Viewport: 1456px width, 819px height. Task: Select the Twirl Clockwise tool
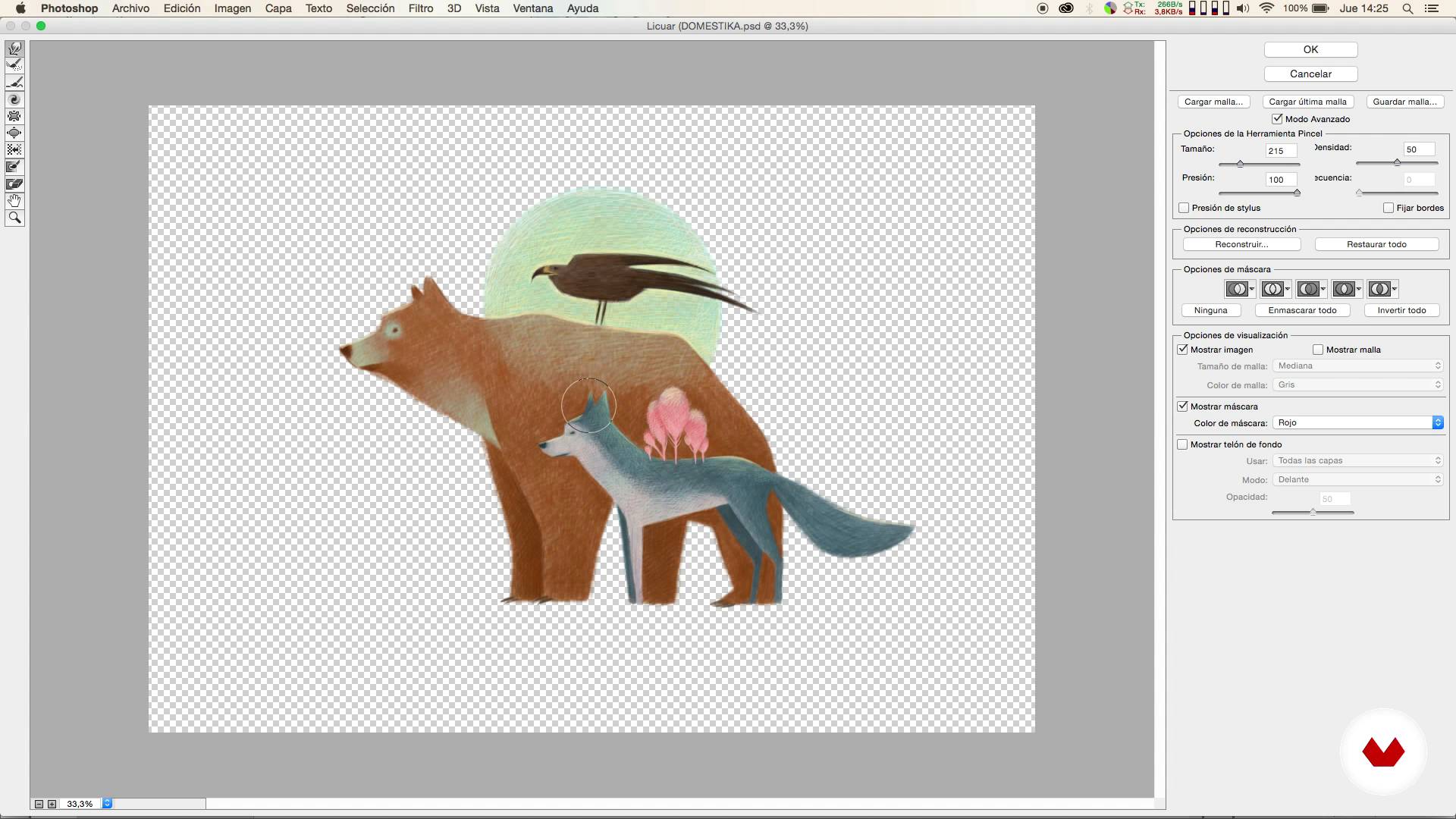click(x=14, y=99)
